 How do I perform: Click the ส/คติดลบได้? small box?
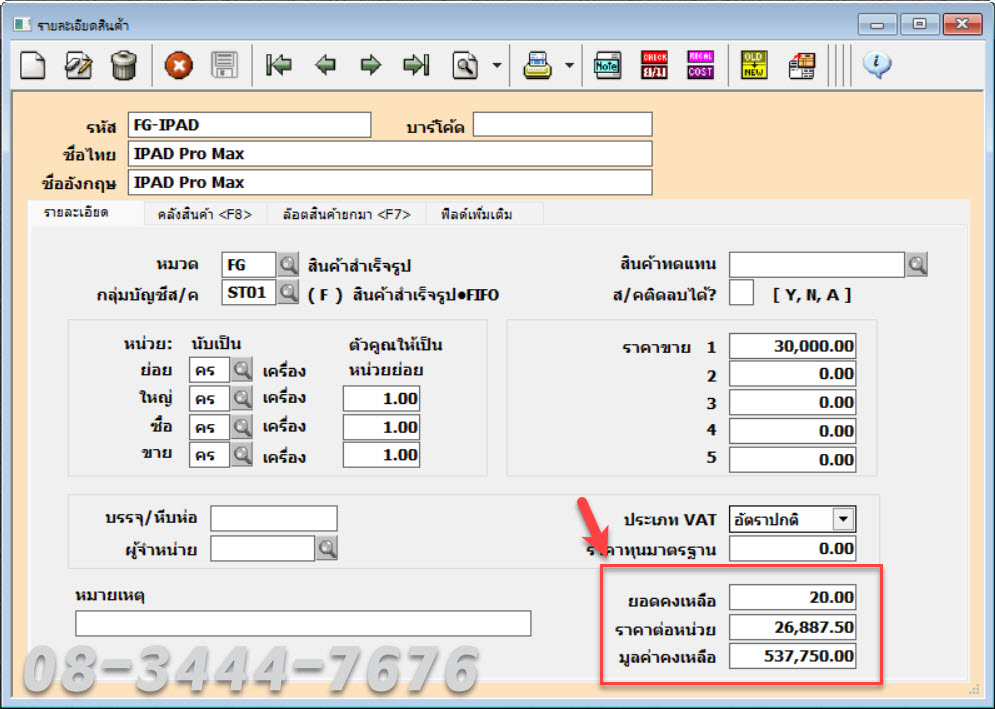click(x=741, y=293)
